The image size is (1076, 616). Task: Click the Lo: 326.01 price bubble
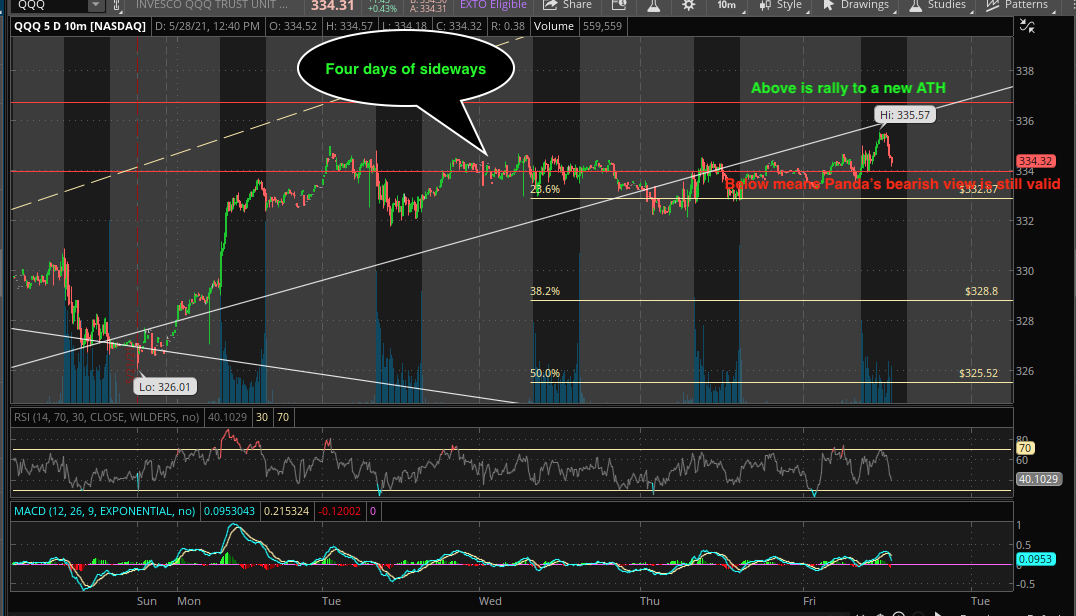165,387
